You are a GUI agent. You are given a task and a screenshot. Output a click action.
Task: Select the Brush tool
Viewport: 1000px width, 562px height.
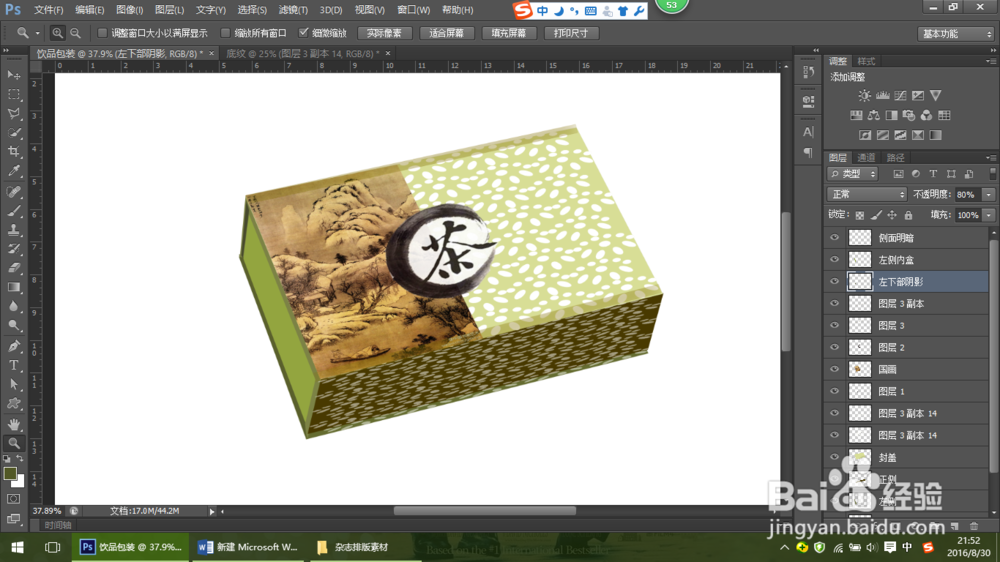[13, 211]
